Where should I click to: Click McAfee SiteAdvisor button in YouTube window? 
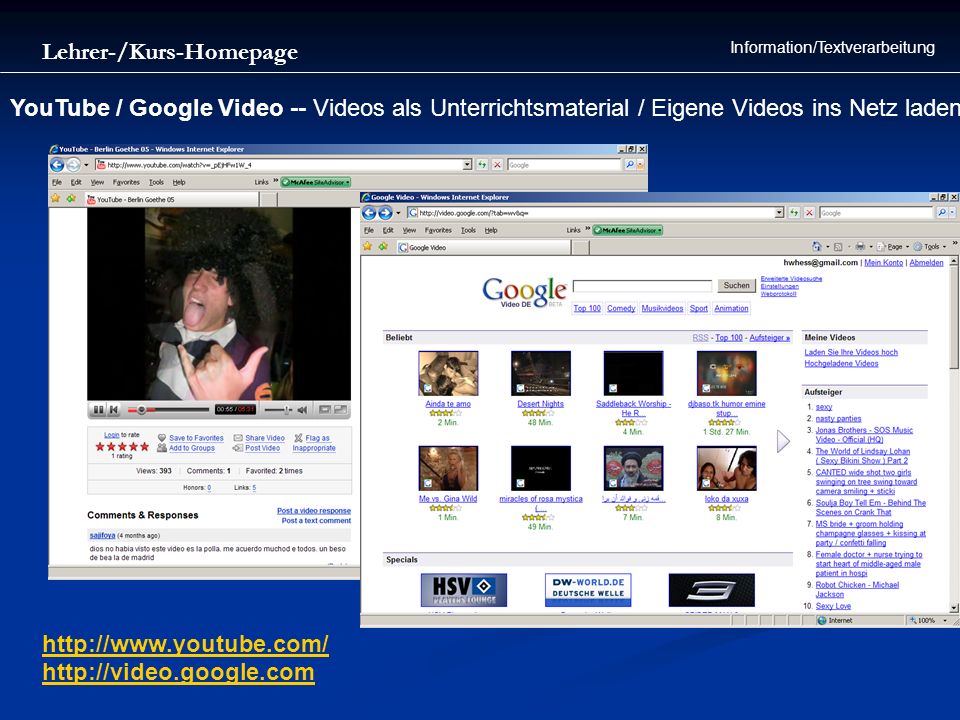click(x=315, y=182)
